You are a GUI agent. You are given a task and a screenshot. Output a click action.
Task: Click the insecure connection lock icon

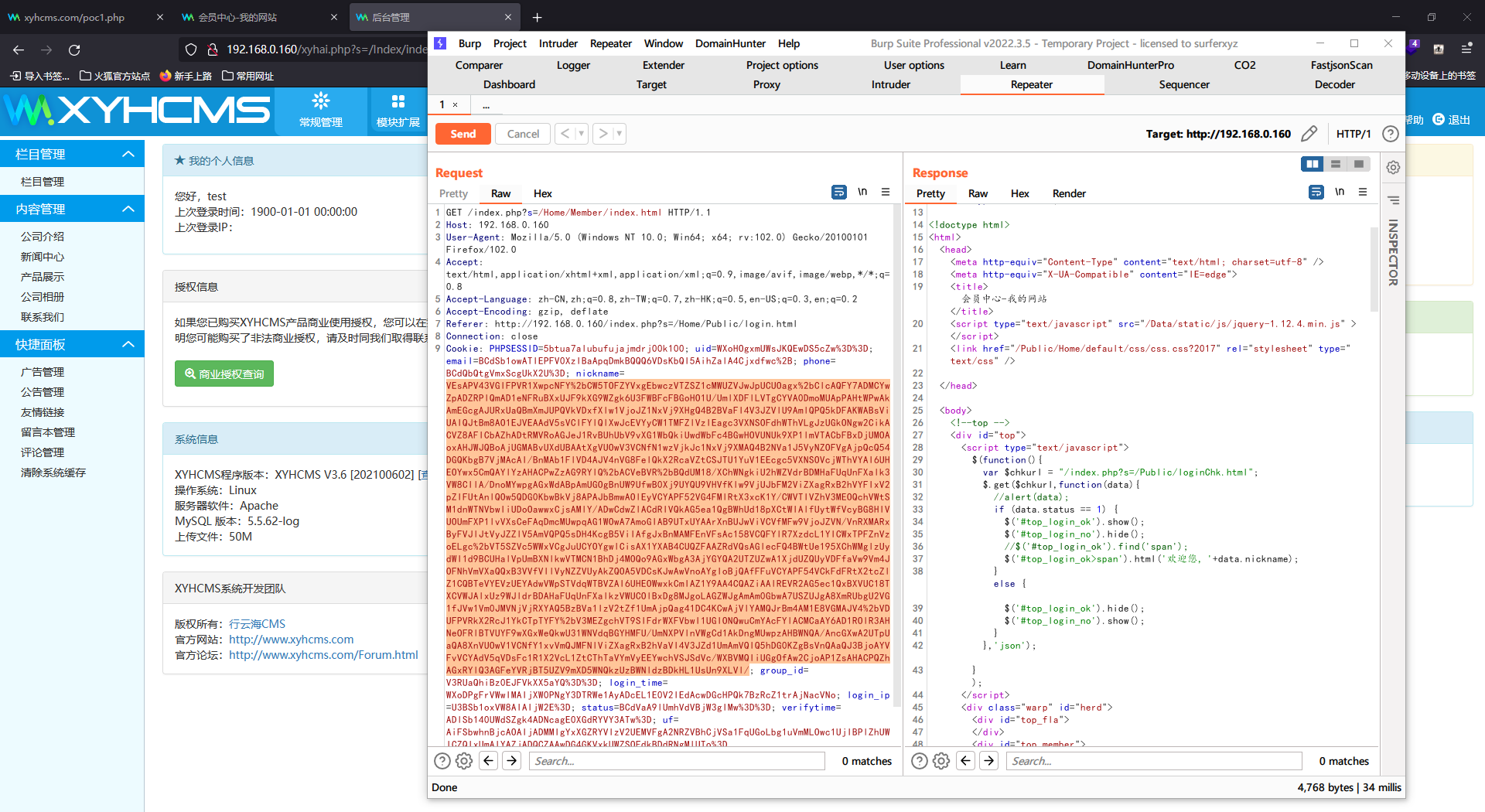point(212,49)
